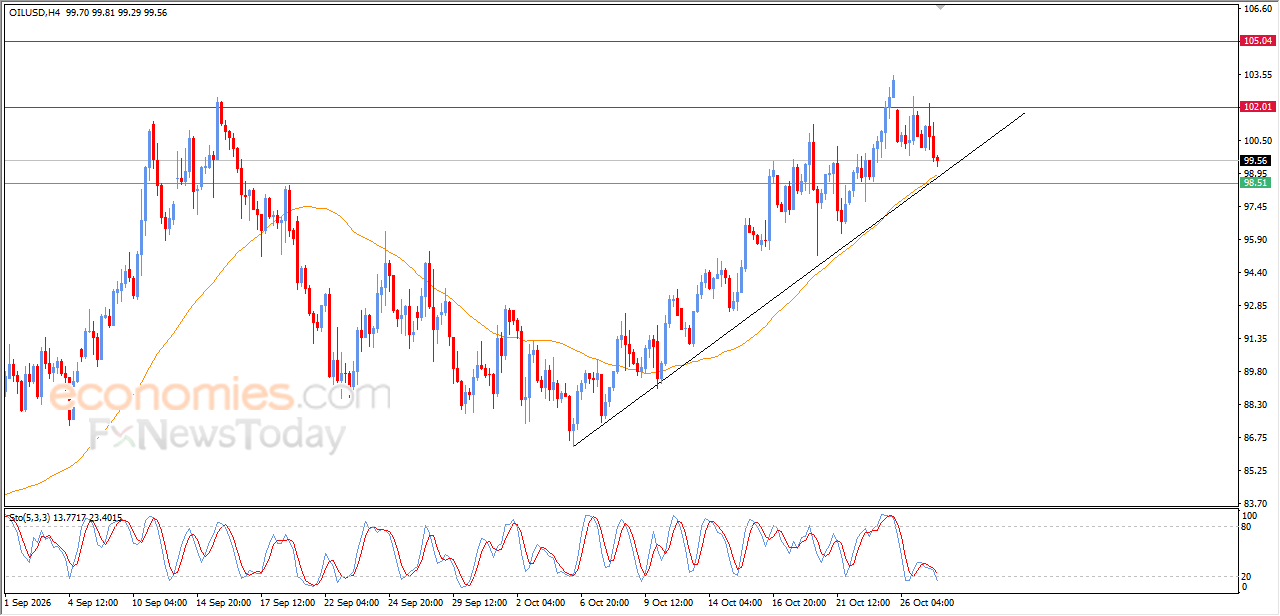Select the green 98.51 price level tag
The width and height of the screenshot is (1280, 616).
(x=1257, y=183)
